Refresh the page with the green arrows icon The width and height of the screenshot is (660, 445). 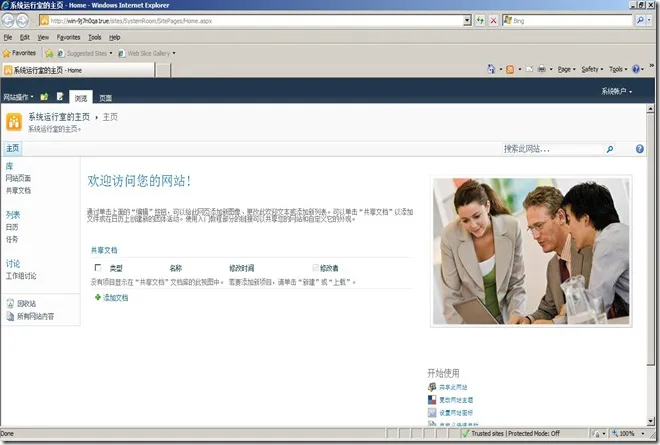(480, 20)
